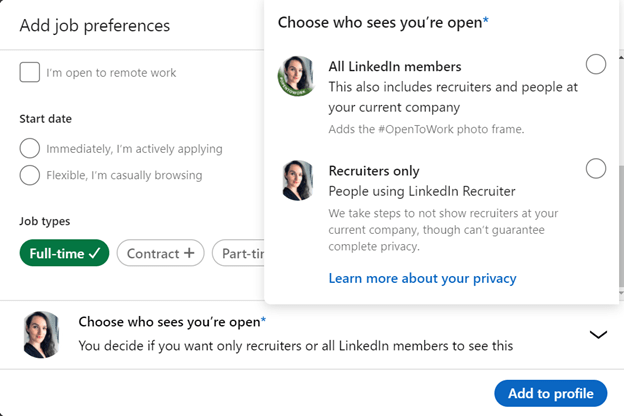Image resolution: width=624 pixels, height=416 pixels.
Task: Add the Contract job type
Action: pyautogui.click(x=160, y=253)
